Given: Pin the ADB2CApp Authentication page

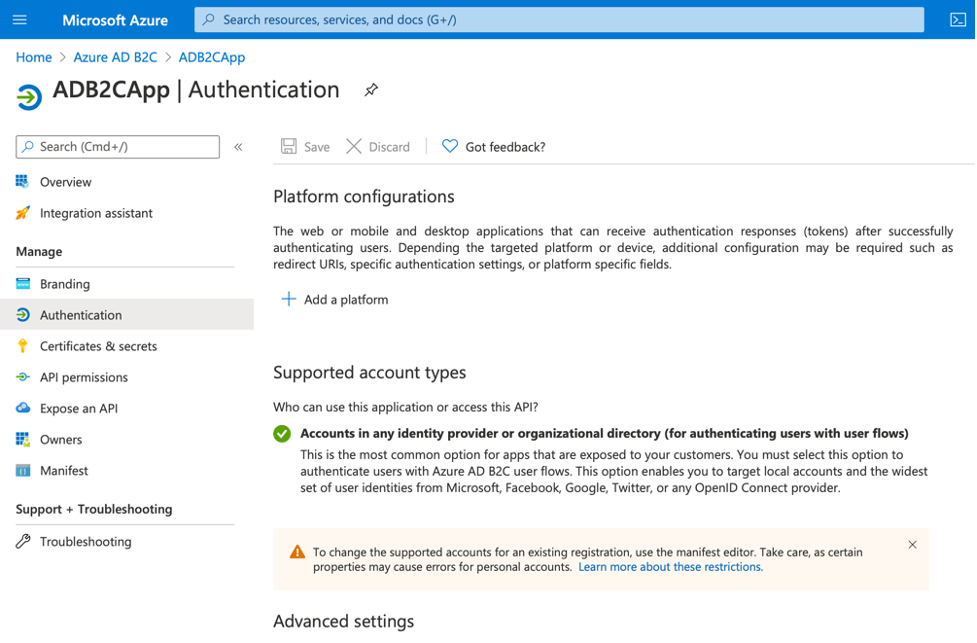Looking at the screenshot, I should point(371,90).
